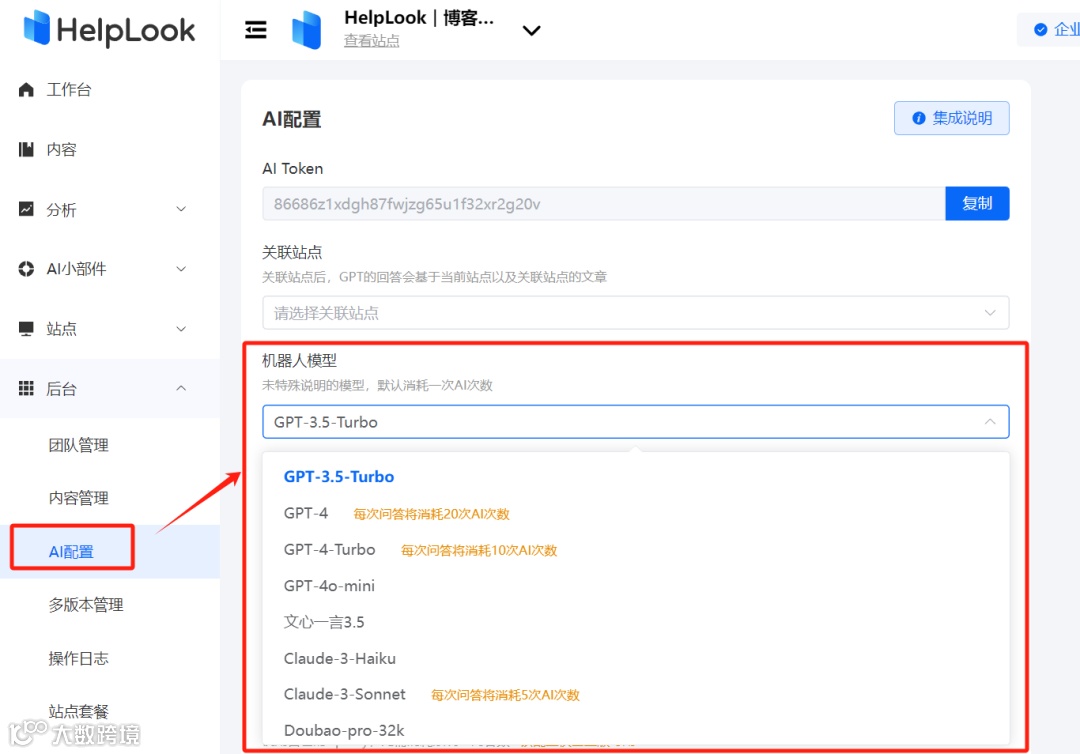This screenshot has width=1080, height=754.
Task: Select the 站点 monitor icon
Action: click(24, 328)
